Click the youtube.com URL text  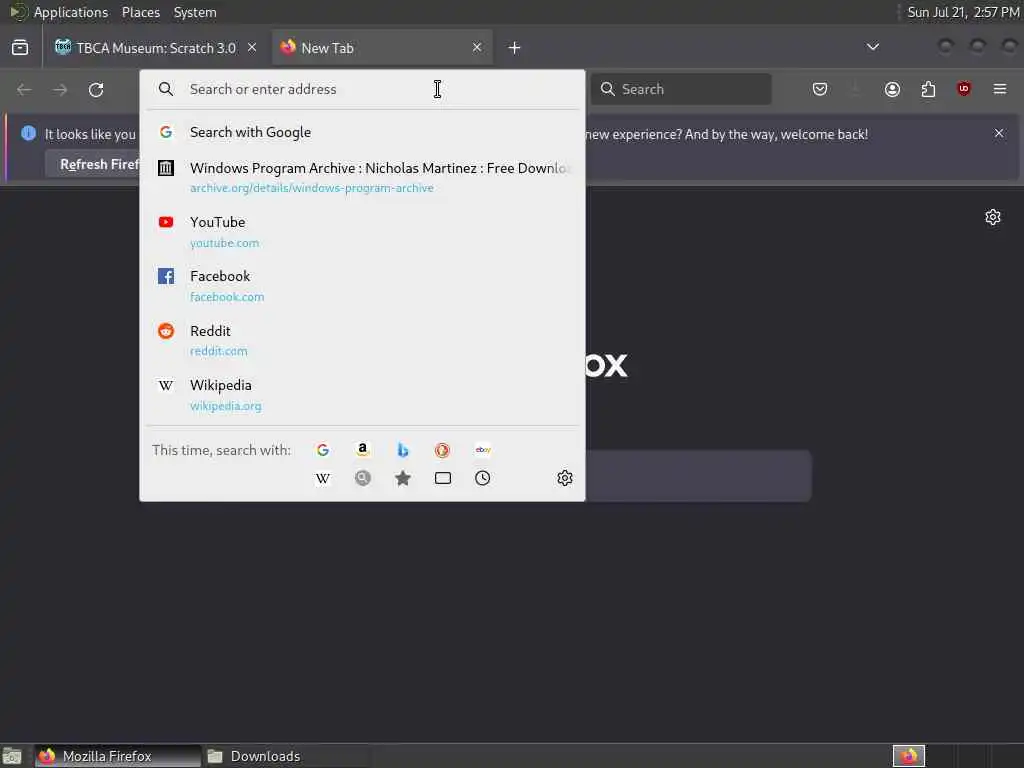point(225,243)
